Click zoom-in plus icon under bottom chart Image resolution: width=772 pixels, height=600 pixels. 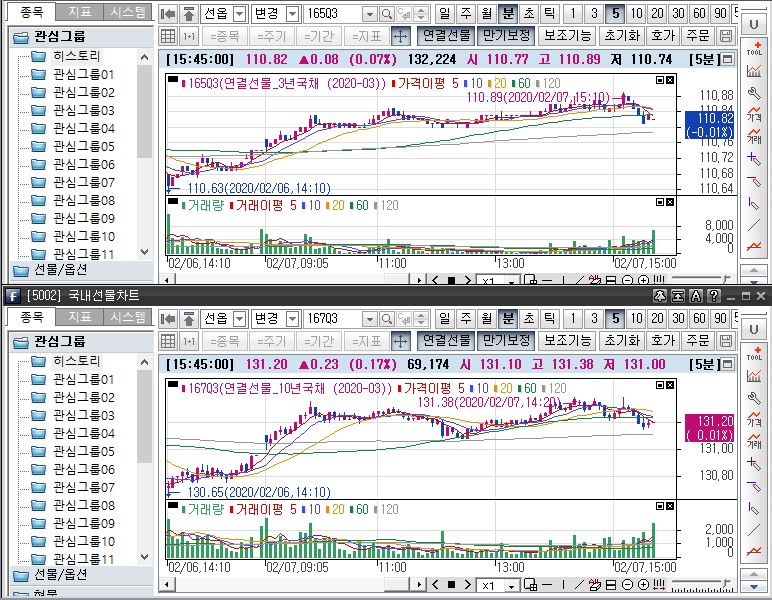click(x=643, y=585)
